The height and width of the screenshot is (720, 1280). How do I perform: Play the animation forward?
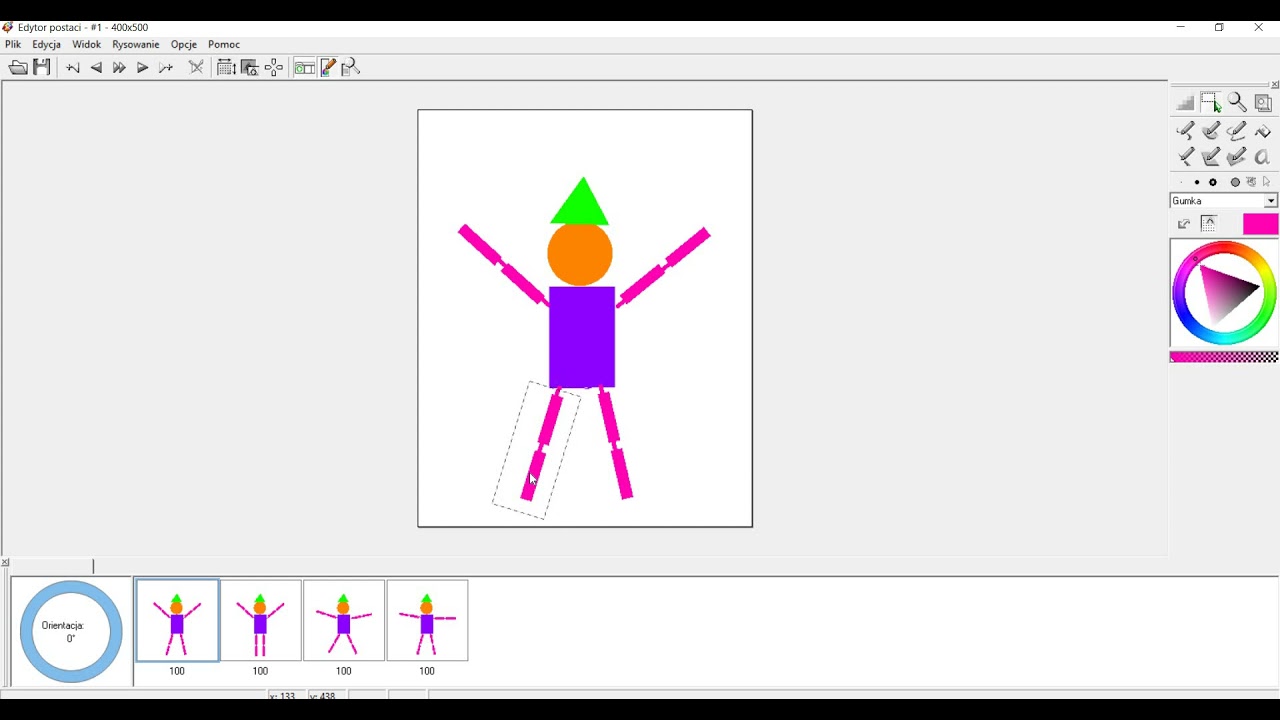142,68
